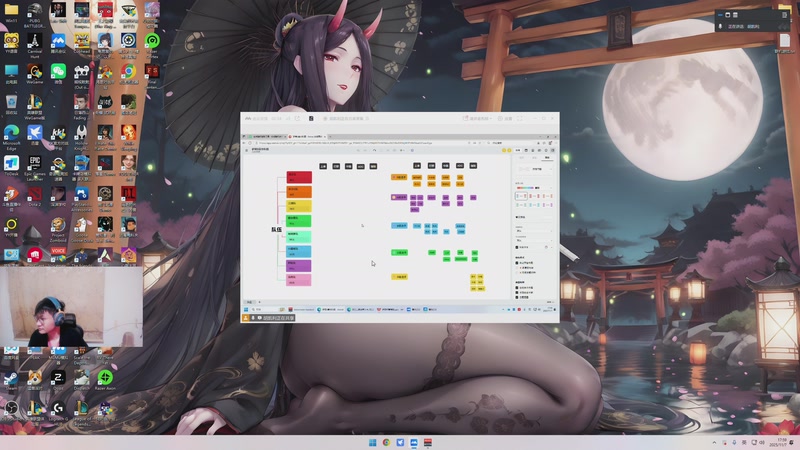Select the highlighted first style preset thumbnail

520,196
